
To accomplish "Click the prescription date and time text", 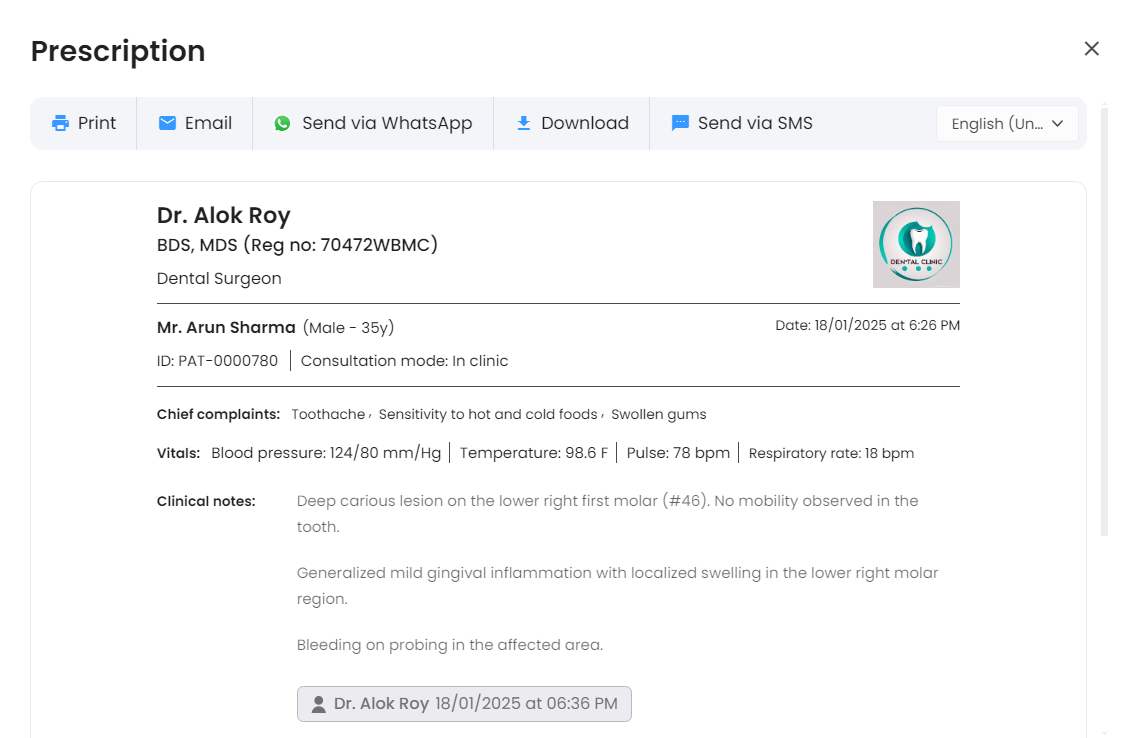I will [x=867, y=326].
